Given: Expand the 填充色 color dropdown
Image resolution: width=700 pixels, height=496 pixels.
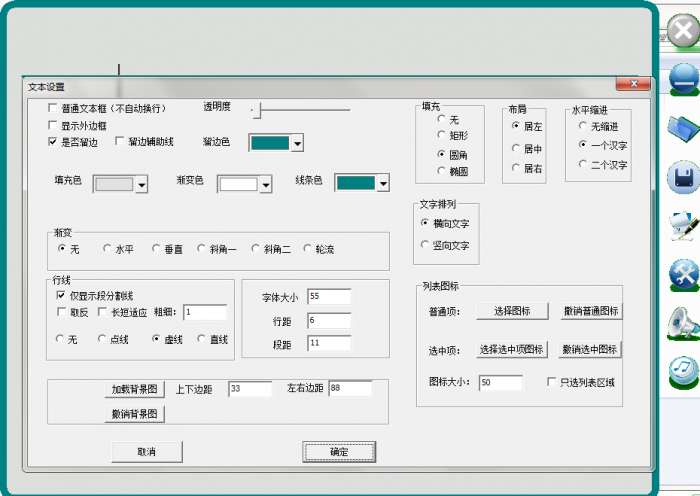Looking at the screenshot, I should (141, 184).
